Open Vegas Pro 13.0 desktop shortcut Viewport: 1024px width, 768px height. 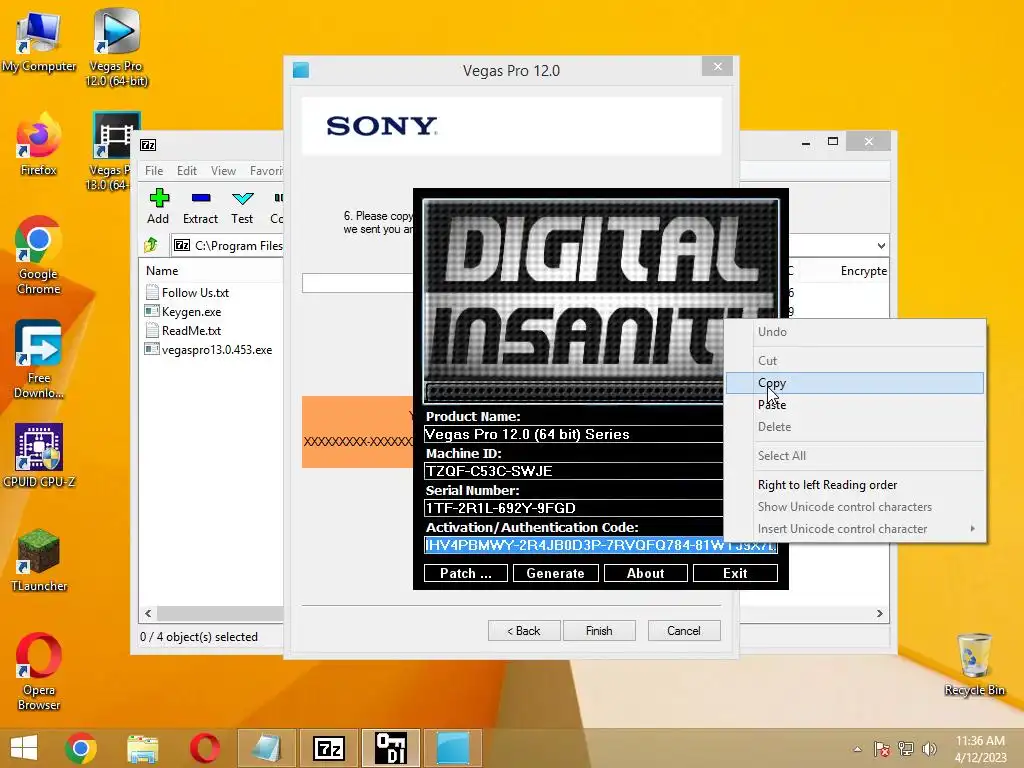click(x=111, y=152)
